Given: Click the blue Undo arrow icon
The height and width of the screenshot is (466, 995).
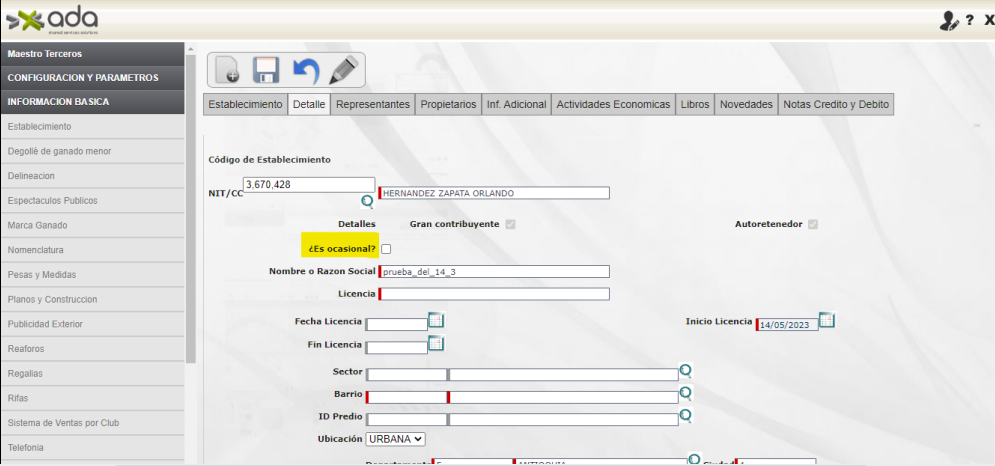Looking at the screenshot, I should tap(305, 71).
